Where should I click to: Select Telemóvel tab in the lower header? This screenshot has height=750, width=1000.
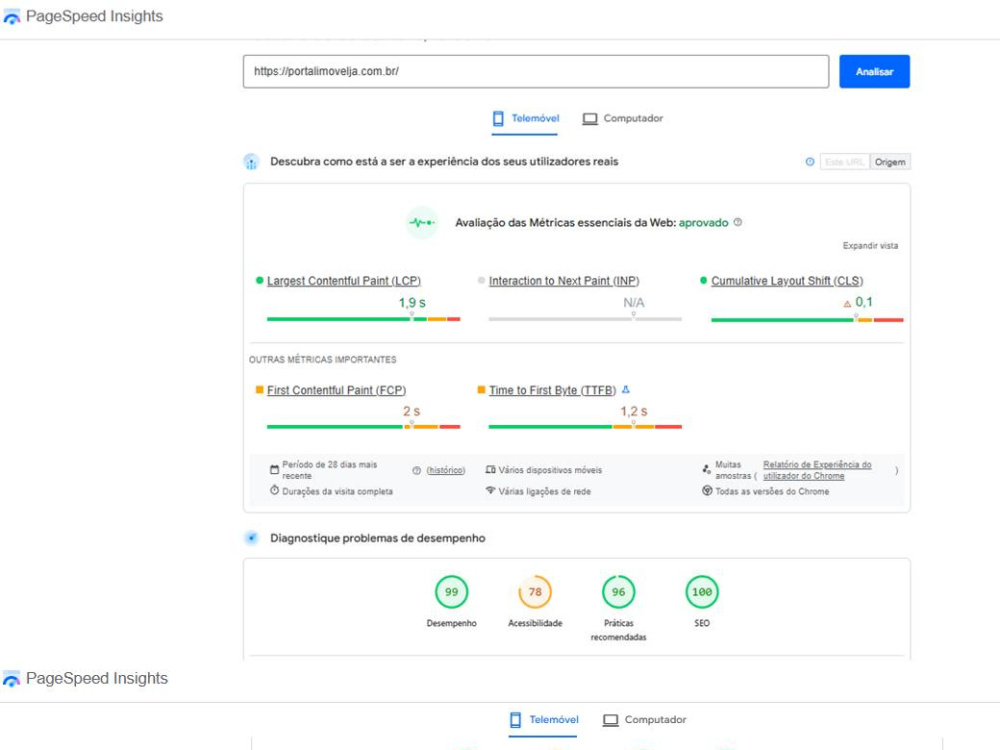[x=543, y=720]
